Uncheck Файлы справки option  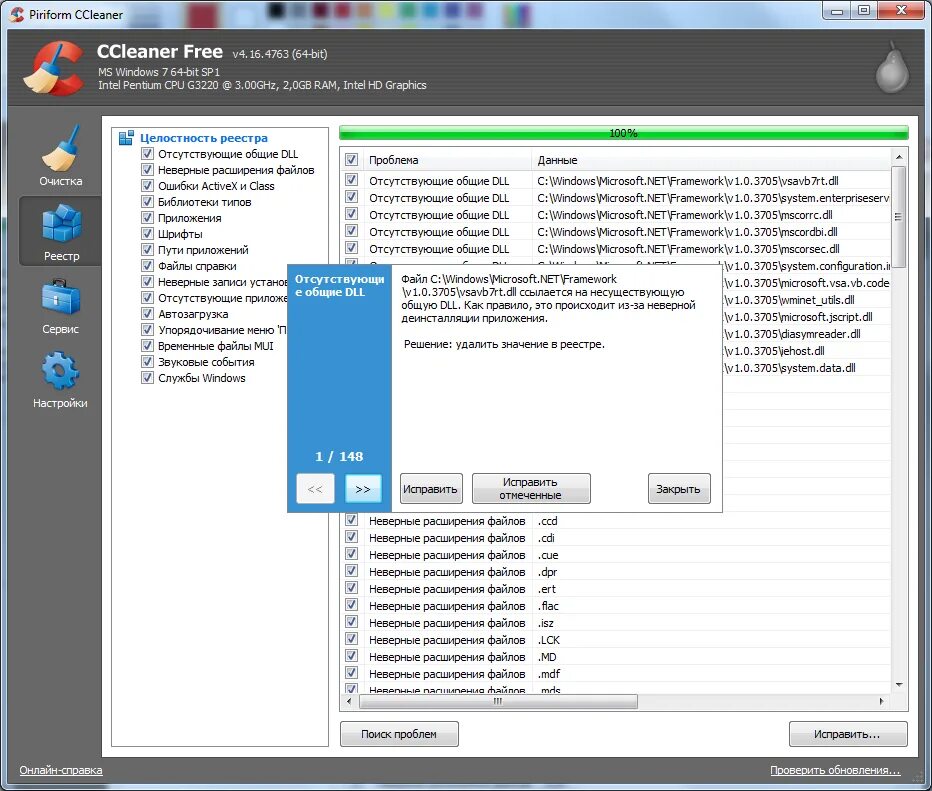[147, 266]
